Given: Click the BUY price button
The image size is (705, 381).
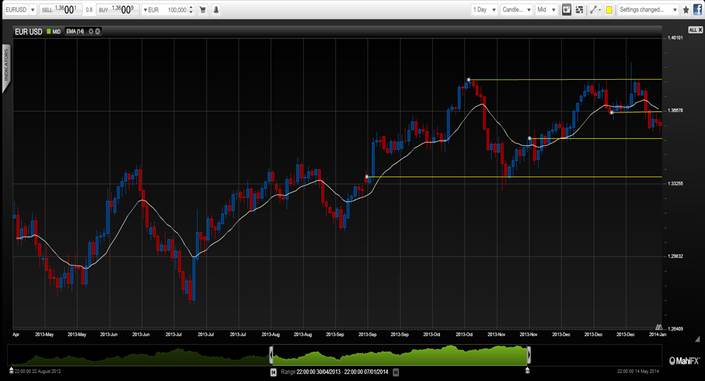Looking at the screenshot, I should pyautogui.click(x=116, y=9).
